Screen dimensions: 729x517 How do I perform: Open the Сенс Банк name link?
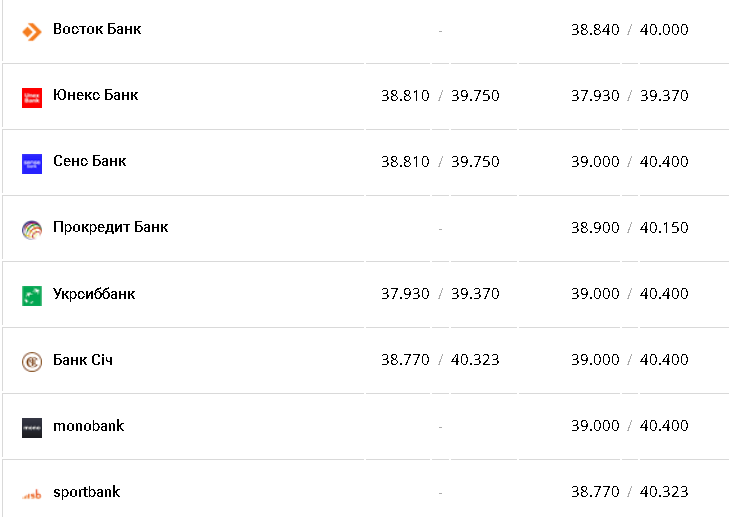pos(89,161)
